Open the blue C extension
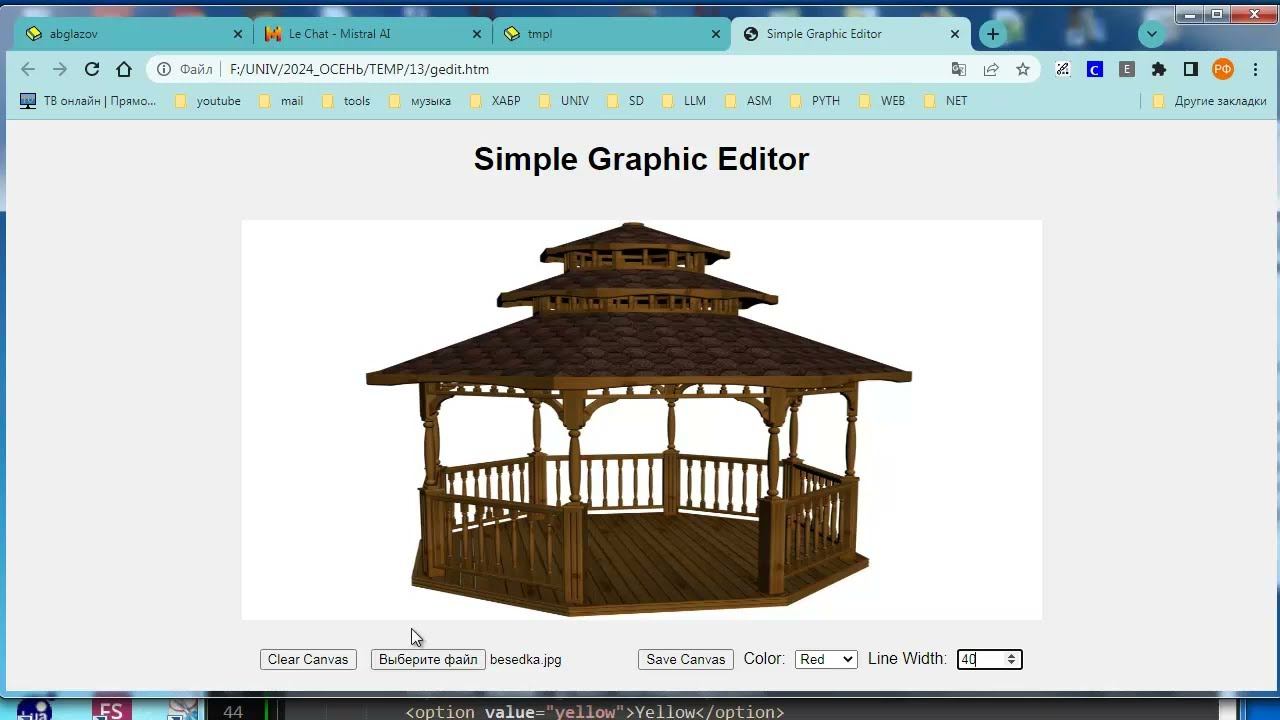 pos(1095,69)
